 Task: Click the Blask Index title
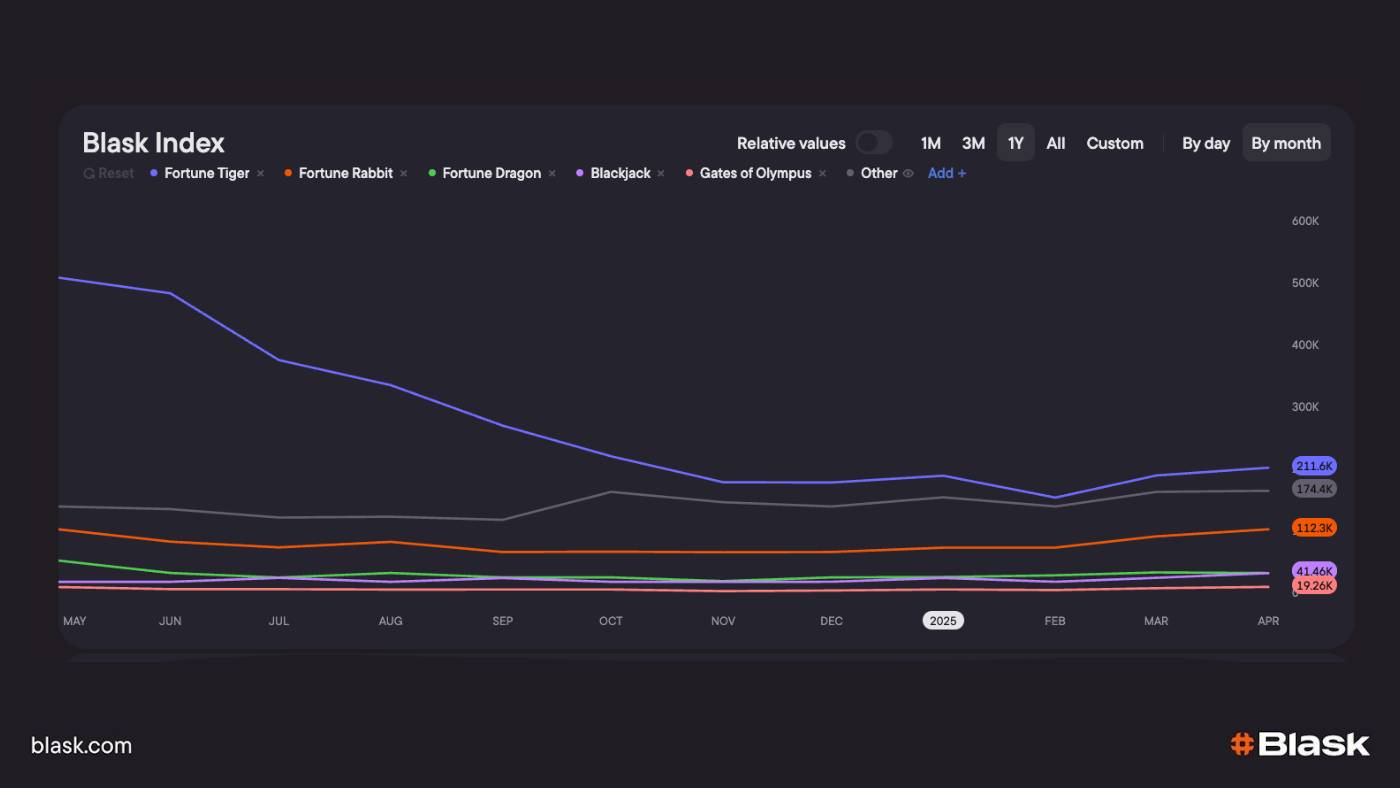[153, 143]
